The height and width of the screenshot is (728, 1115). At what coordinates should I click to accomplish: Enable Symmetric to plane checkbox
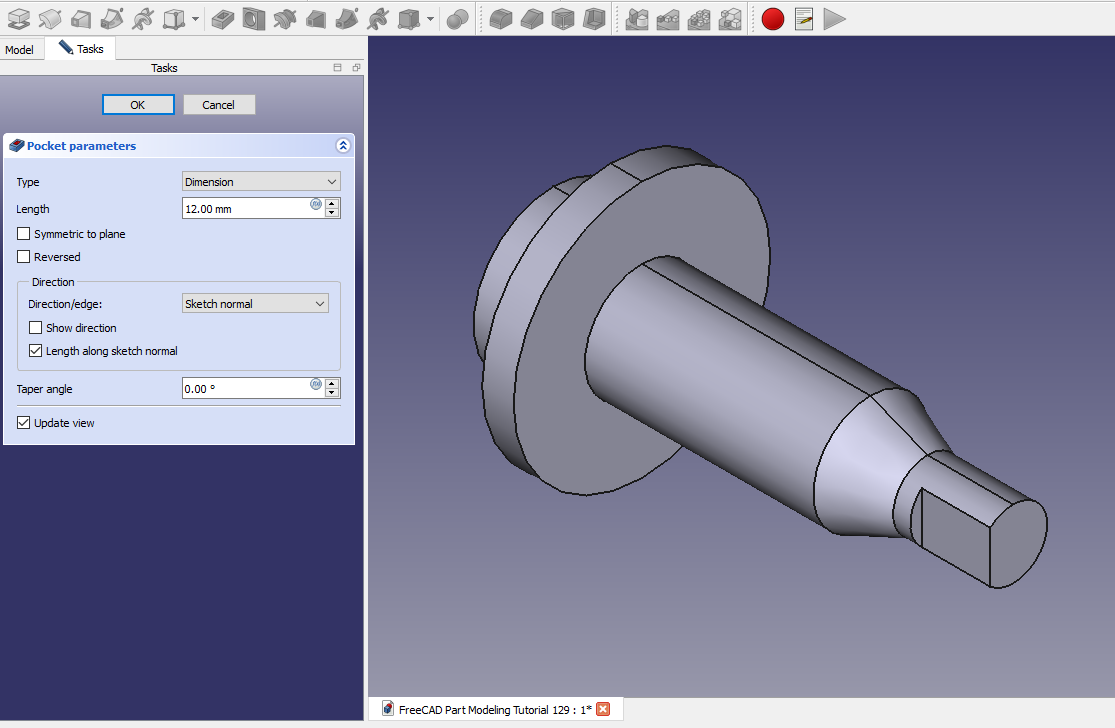click(24, 234)
